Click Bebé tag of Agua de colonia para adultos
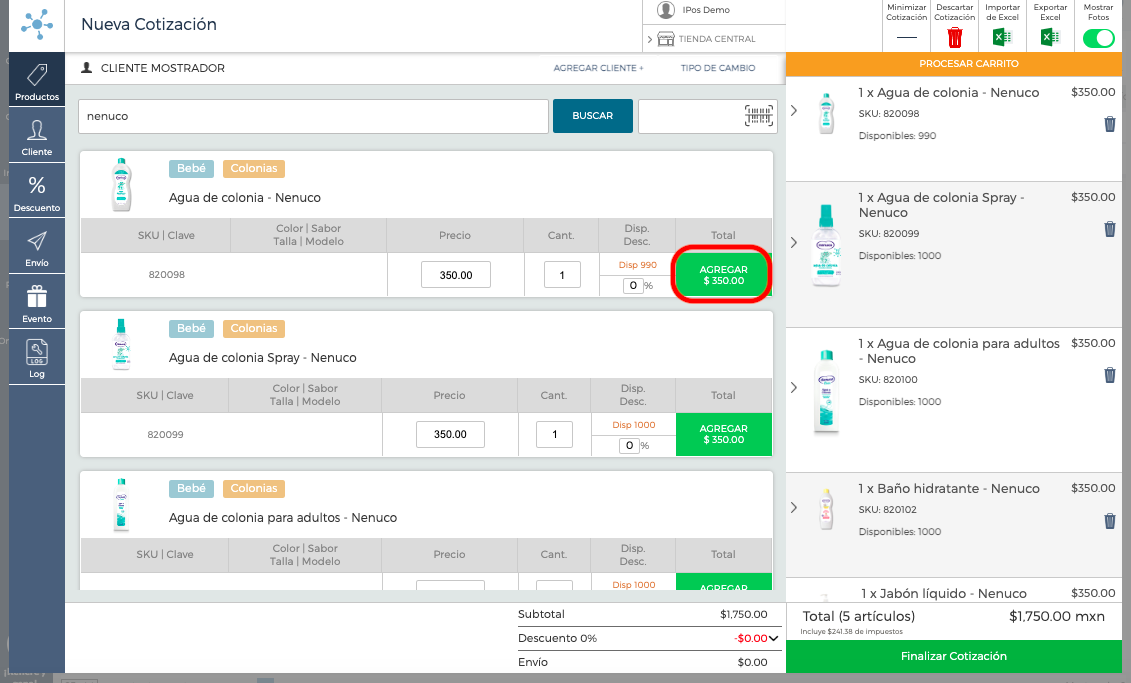The height and width of the screenshot is (683, 1131). click(191, 488)
